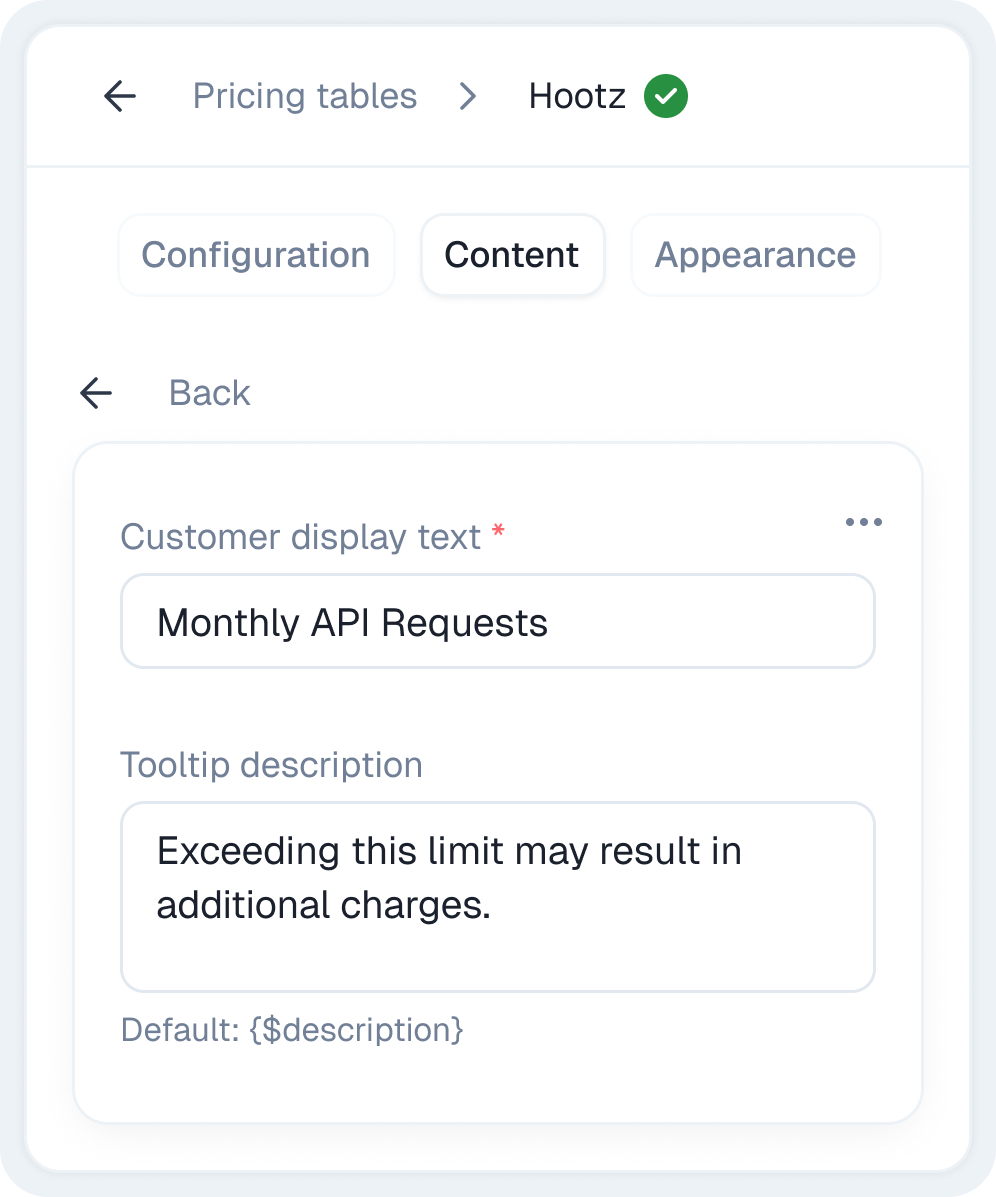This screenshot has height=1197, width=996.
Task: Click the Back text link
Action: coord(209,393)
